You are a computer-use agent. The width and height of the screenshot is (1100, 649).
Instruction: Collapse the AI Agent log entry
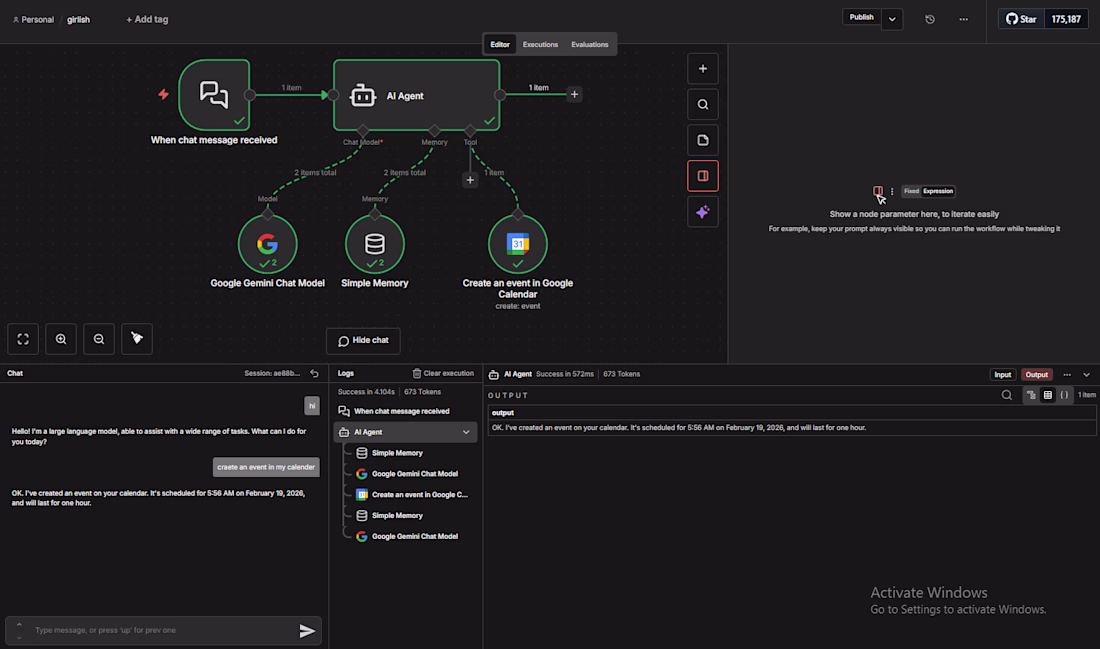pos(466,432)
